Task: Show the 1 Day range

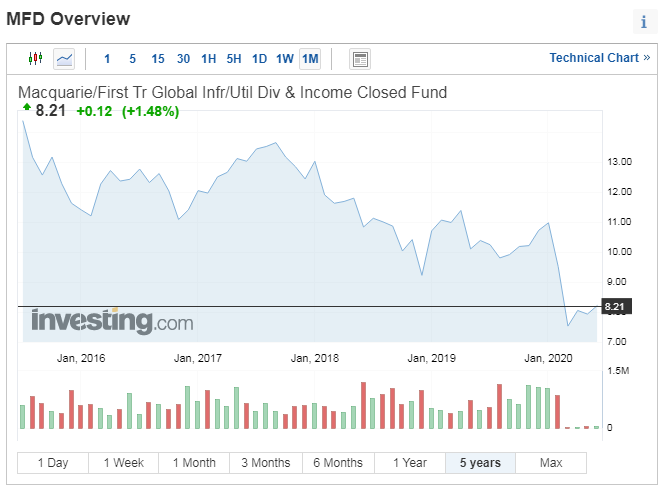Action: tap(53, 463)
